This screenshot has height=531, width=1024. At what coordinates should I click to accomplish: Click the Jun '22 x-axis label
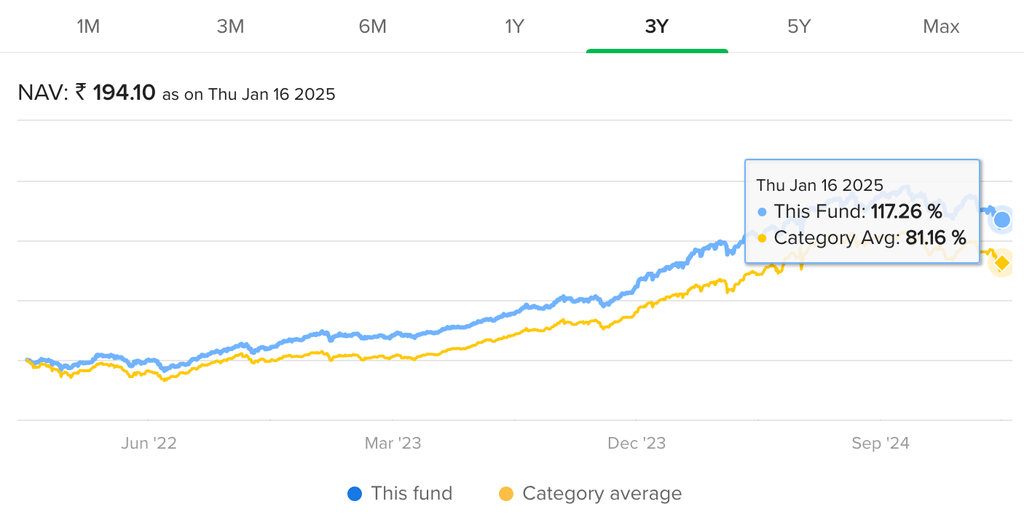(149, 443)
